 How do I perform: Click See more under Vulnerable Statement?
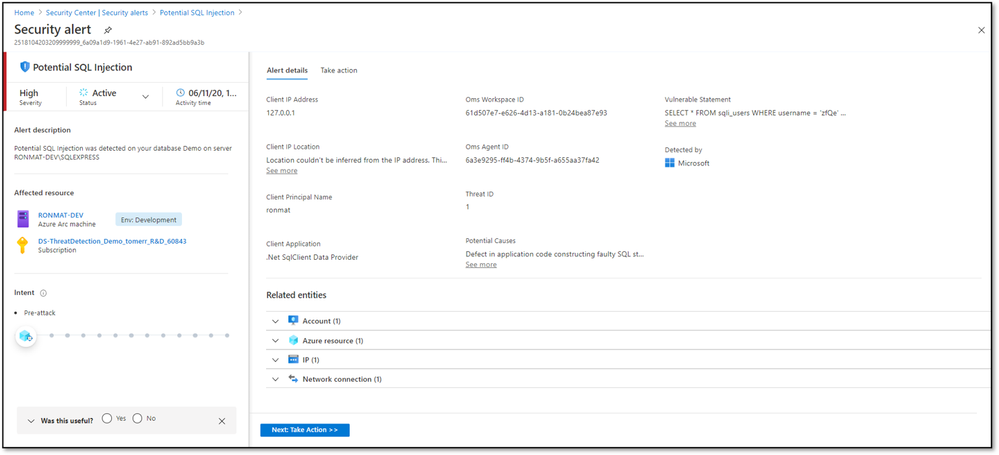tap(680, 124)
